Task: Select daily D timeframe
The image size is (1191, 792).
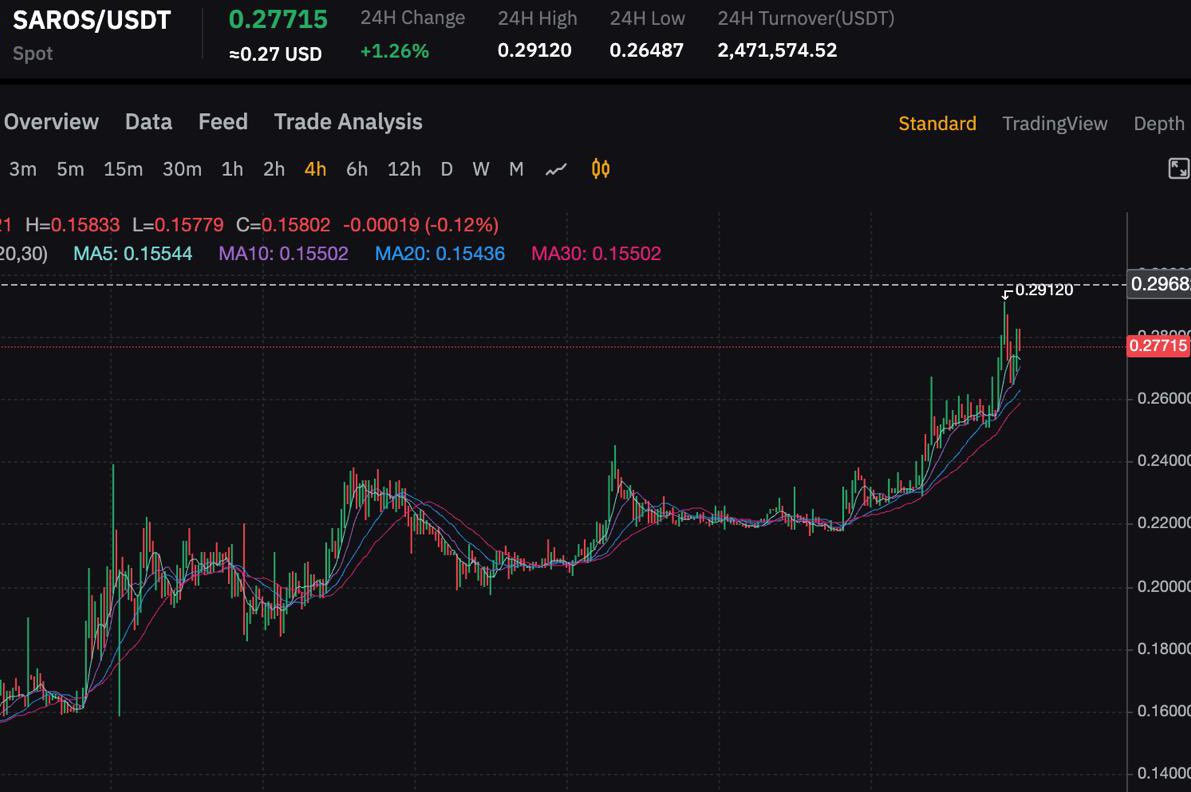Action: [x=447, y=169]
